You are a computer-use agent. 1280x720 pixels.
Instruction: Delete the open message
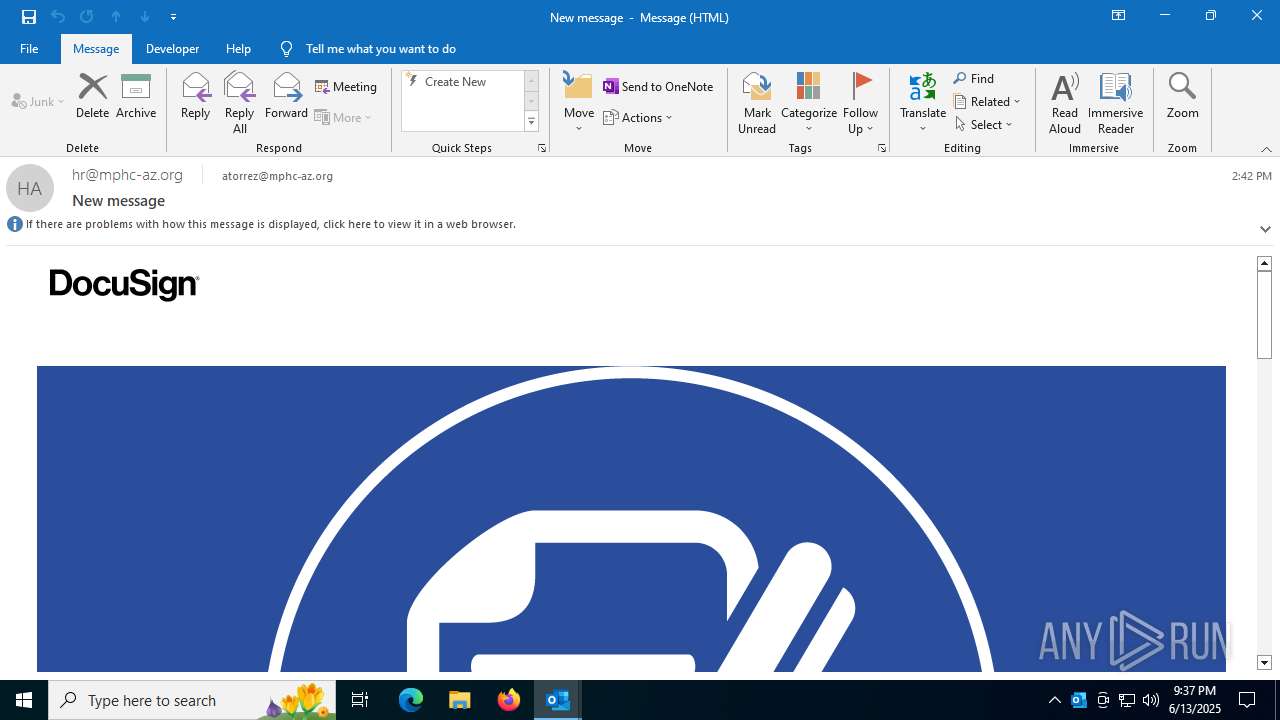point(92,97)
